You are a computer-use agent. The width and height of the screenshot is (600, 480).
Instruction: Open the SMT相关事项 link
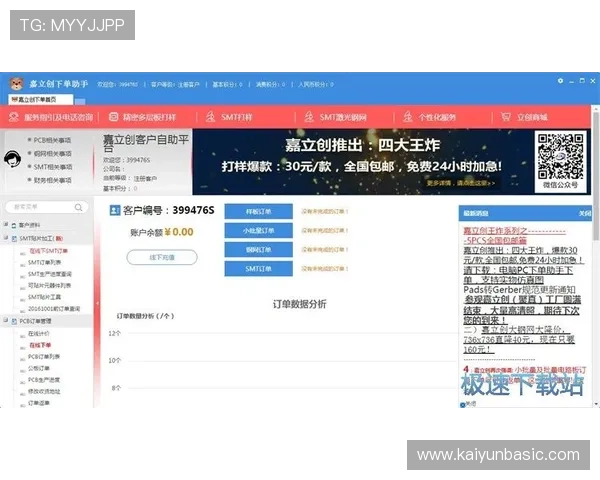(x=52, y=167)
